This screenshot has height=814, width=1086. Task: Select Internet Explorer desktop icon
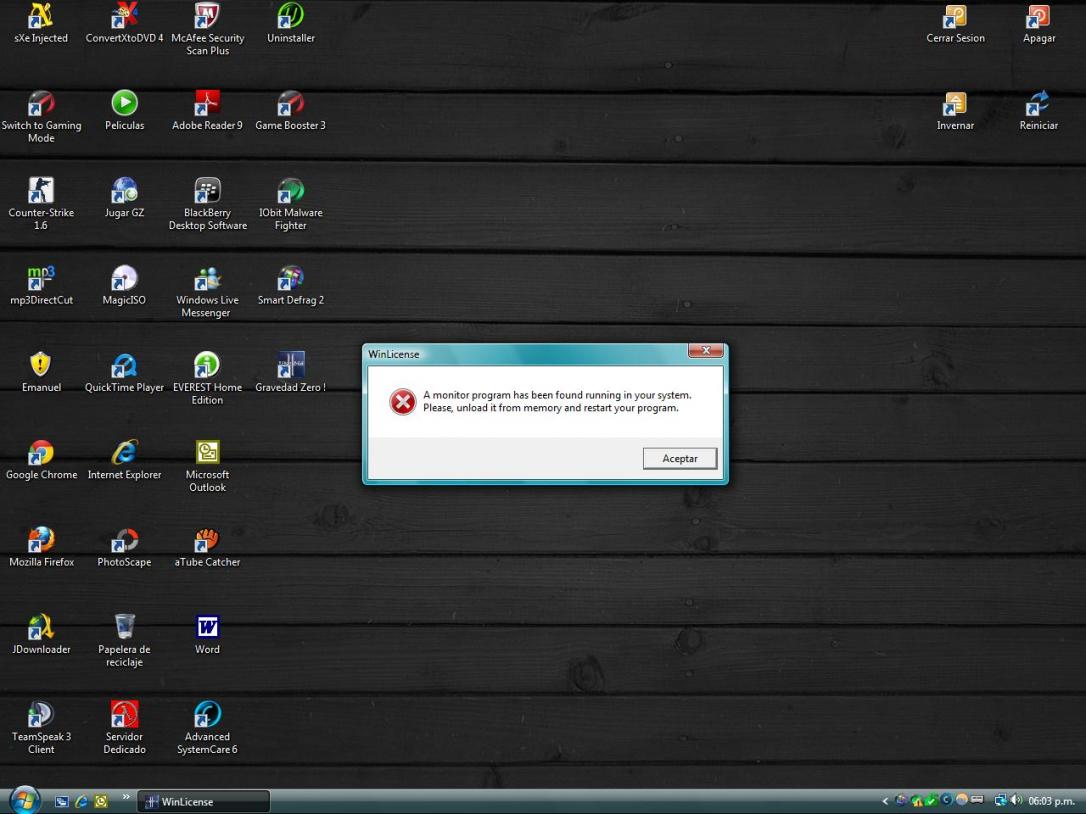point(125,459)
